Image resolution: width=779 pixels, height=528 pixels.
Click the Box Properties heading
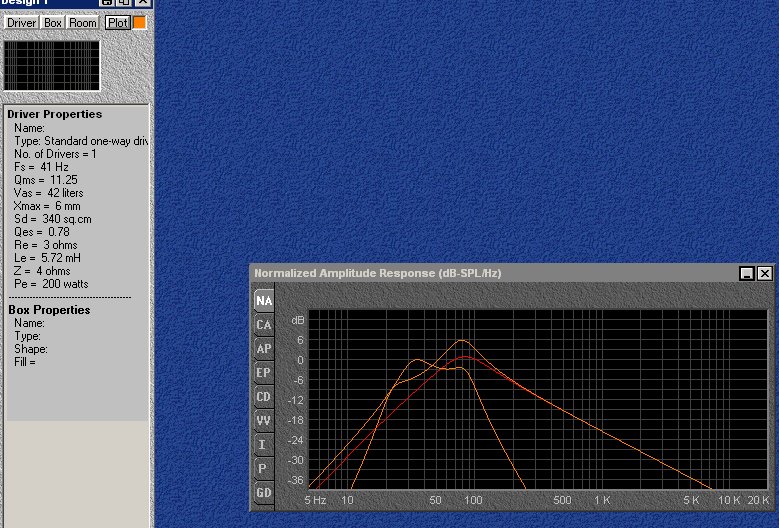click(x=49, y=310)
